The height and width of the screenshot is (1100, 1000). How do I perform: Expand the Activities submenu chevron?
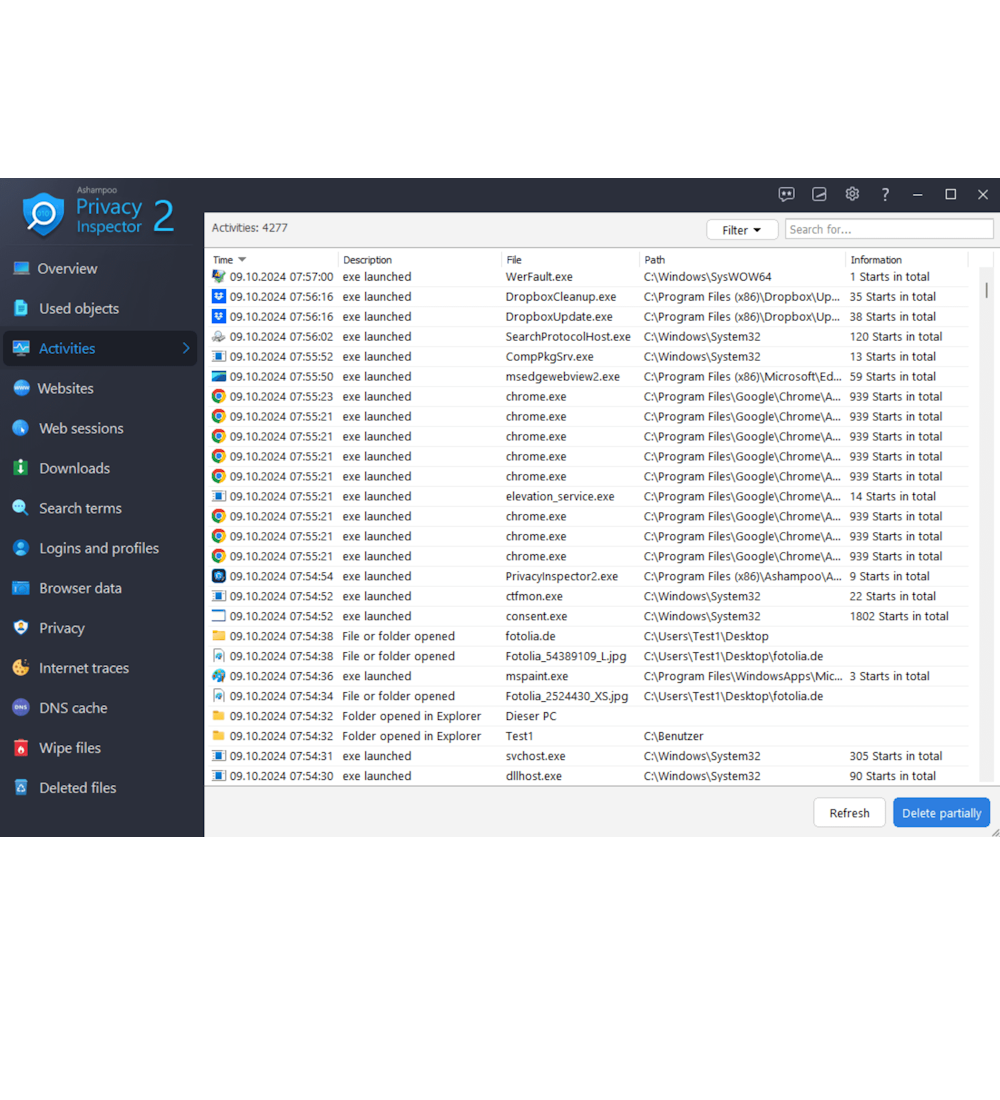(x=186, y=348)
